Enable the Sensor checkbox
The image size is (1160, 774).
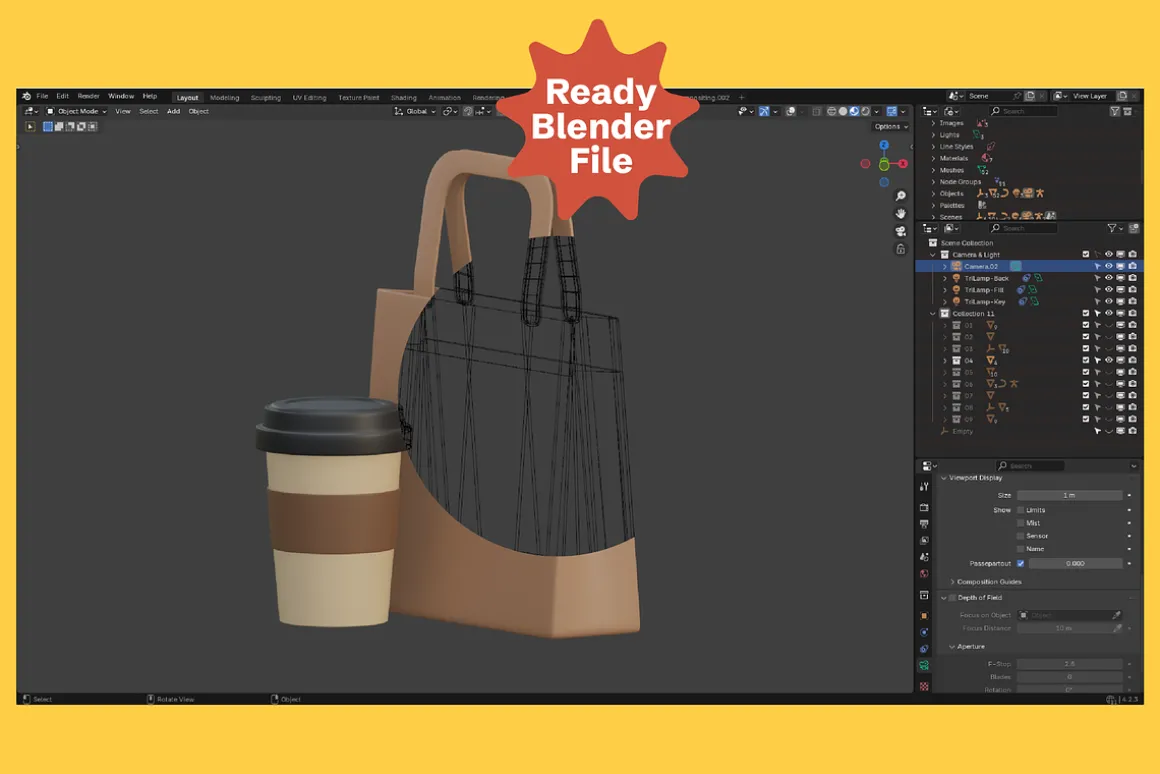[x=1021, y=536]
